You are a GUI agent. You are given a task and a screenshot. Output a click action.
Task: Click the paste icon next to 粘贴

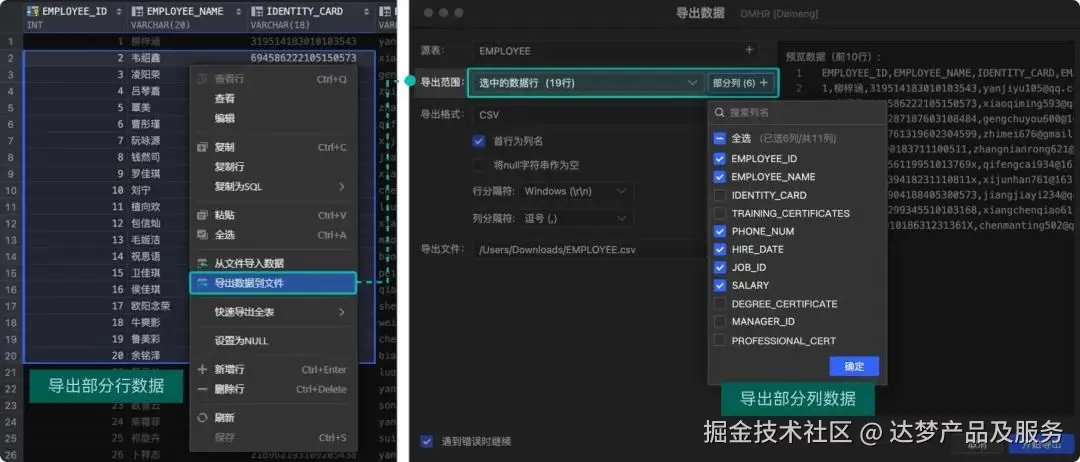pos(202,216)
